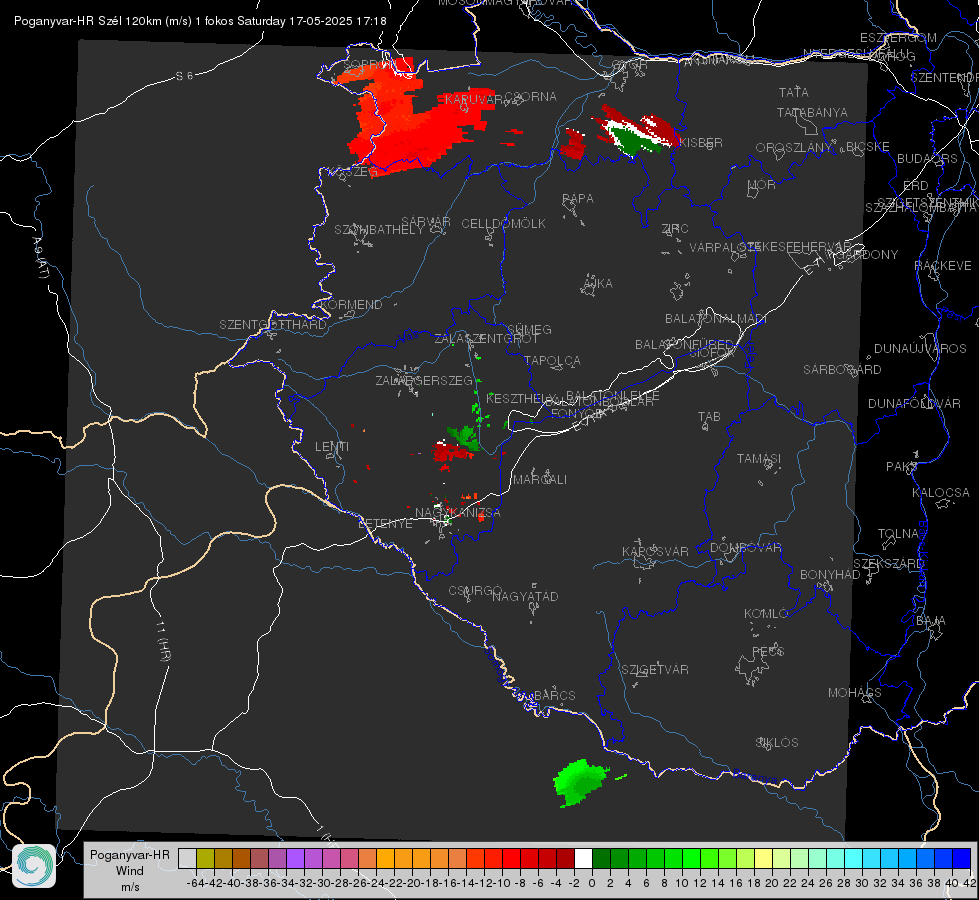979x900 pixels.
Task: Click the A 9 (AT) road label
Action: (x=41, y=258)
